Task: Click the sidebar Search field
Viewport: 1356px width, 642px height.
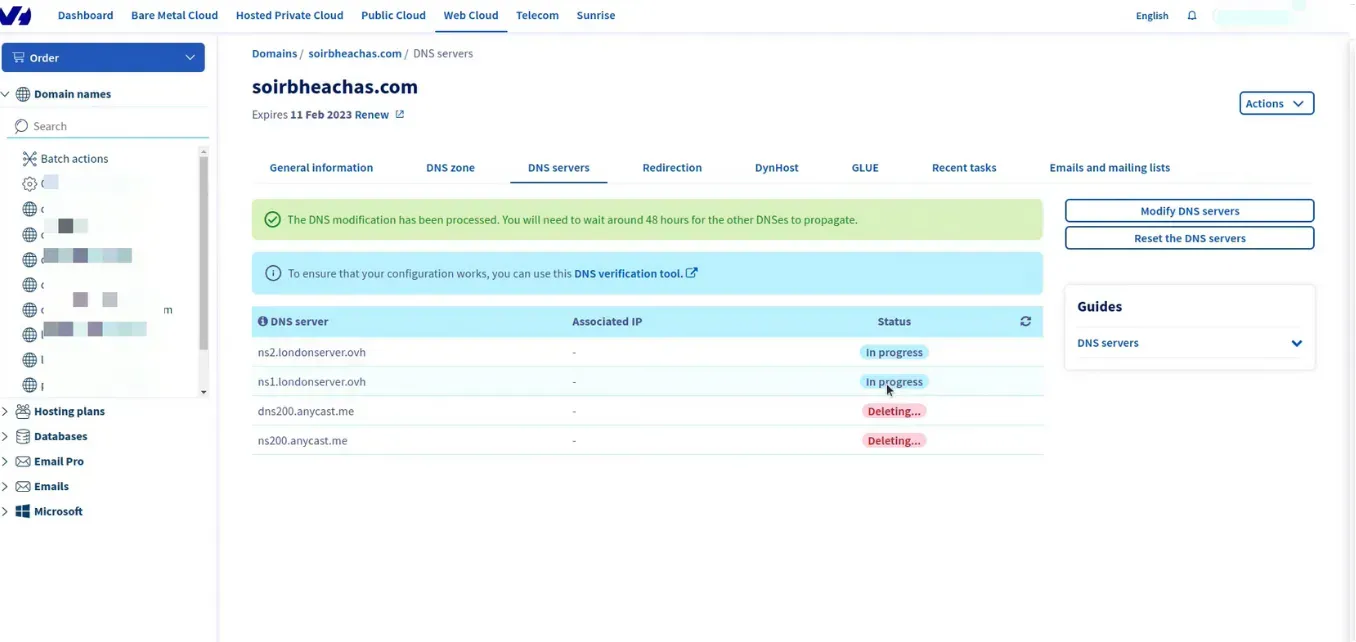Action: (108, 126)
